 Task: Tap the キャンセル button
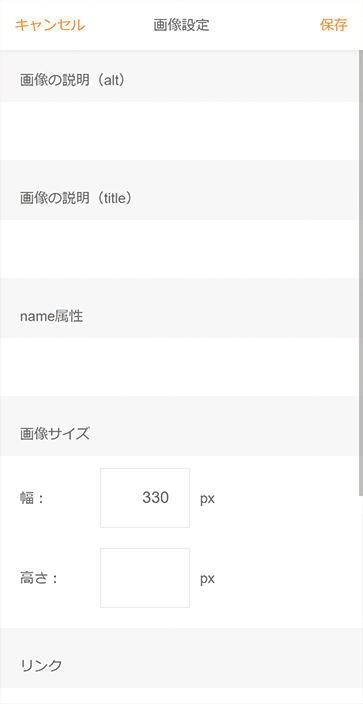(x=50, y=25)
